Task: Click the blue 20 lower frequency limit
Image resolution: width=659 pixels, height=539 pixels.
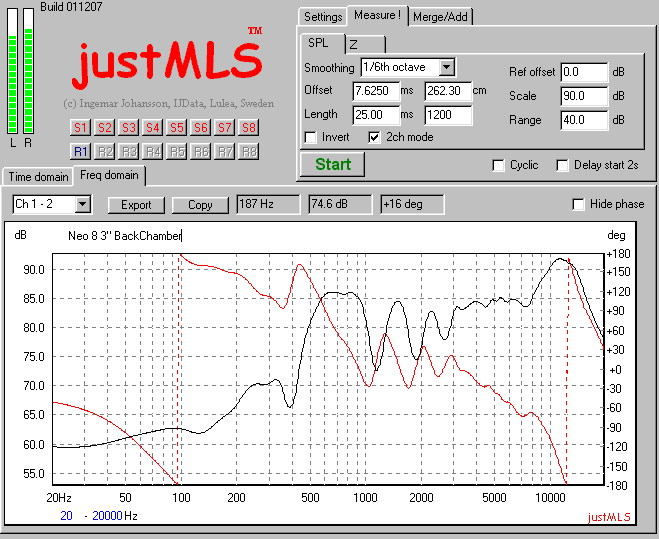Action: (x=66, y=515)
